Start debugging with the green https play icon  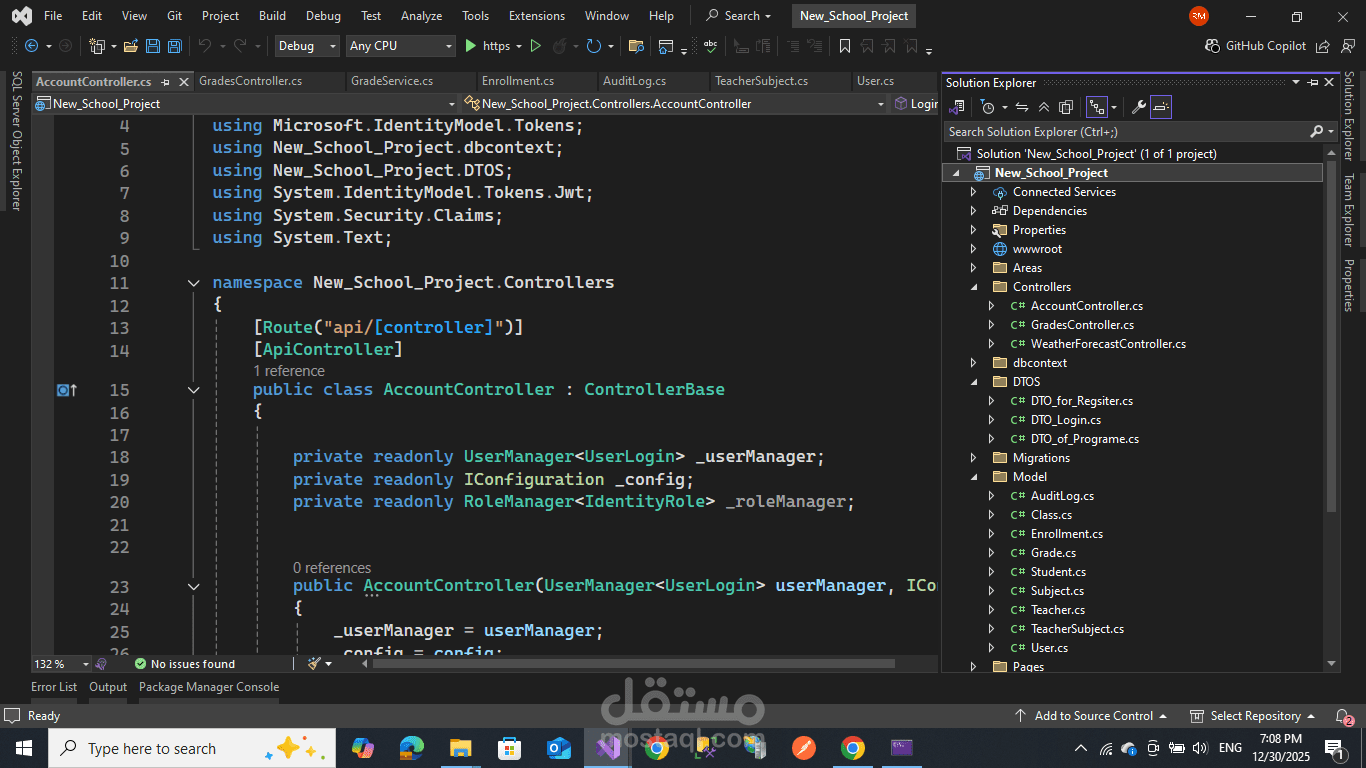click(x=469, y=46)
